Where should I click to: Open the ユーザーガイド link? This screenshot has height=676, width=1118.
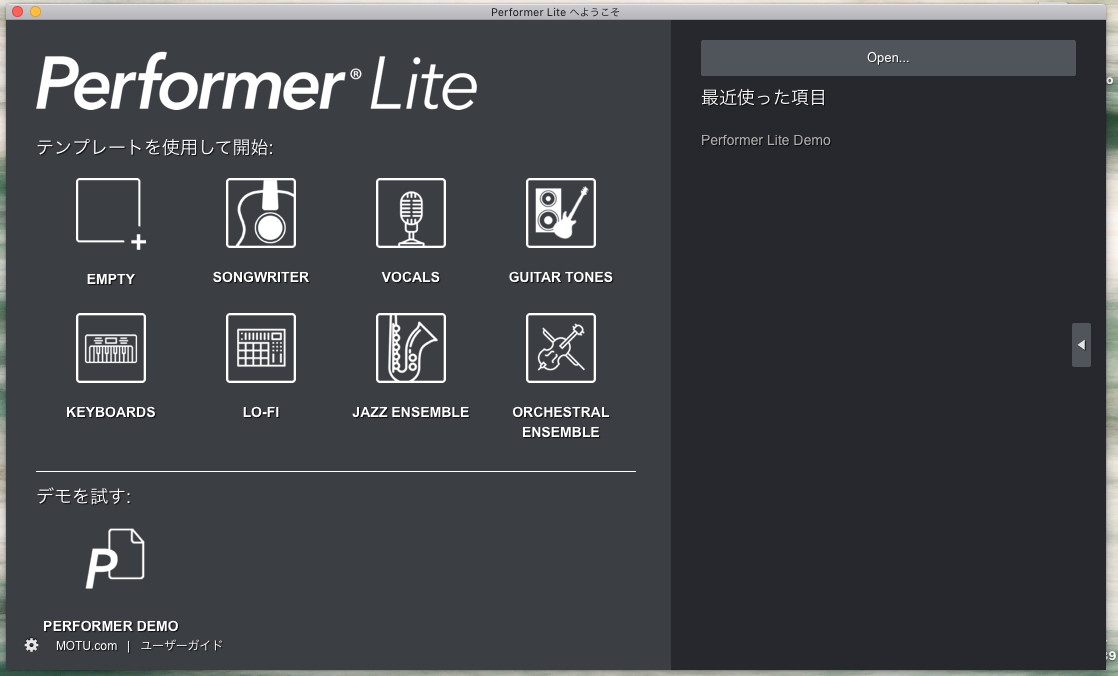click(181, 645)
